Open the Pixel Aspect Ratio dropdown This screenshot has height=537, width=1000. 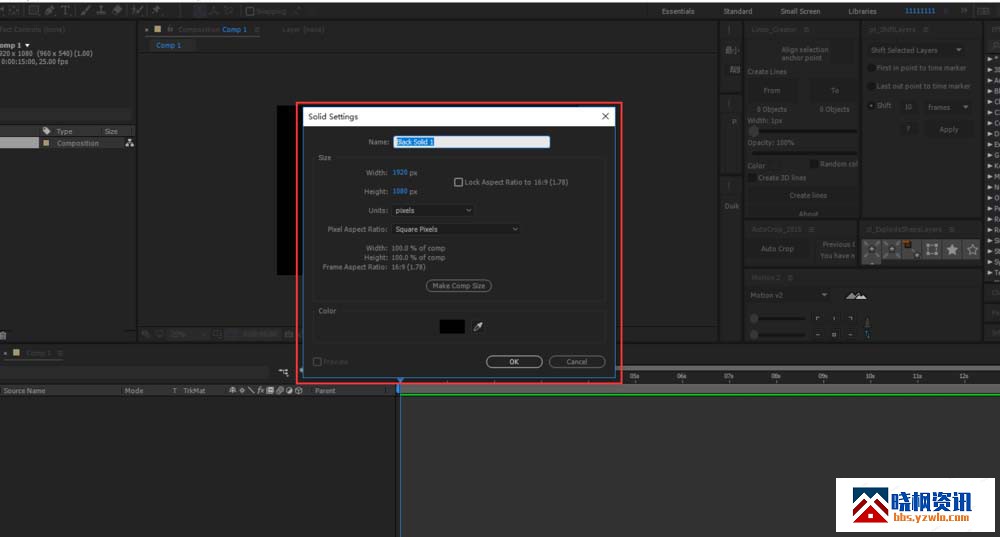455,229
